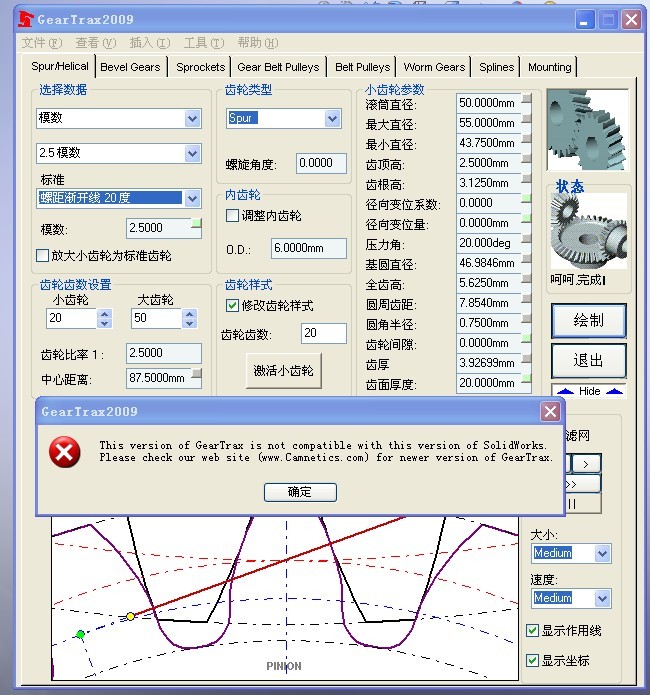The height and width of the screenshot is (695, 650).
Task: Click the Hide panel button
Action: 589,391
